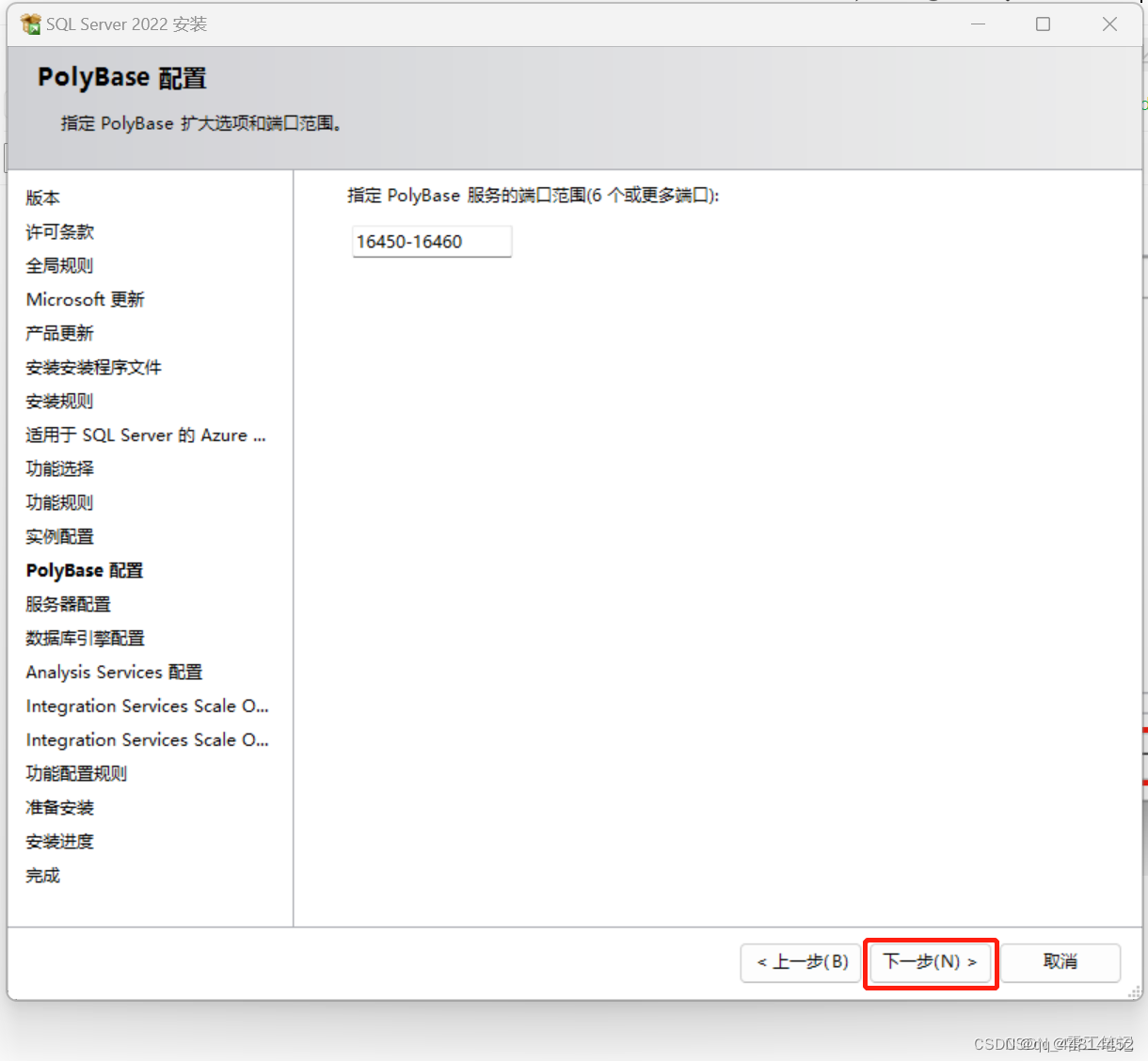Close the SQL Server 2022 安装 window
Image resolution: width=1148 pixels, height=1061 pixels.
[1109, 24]
